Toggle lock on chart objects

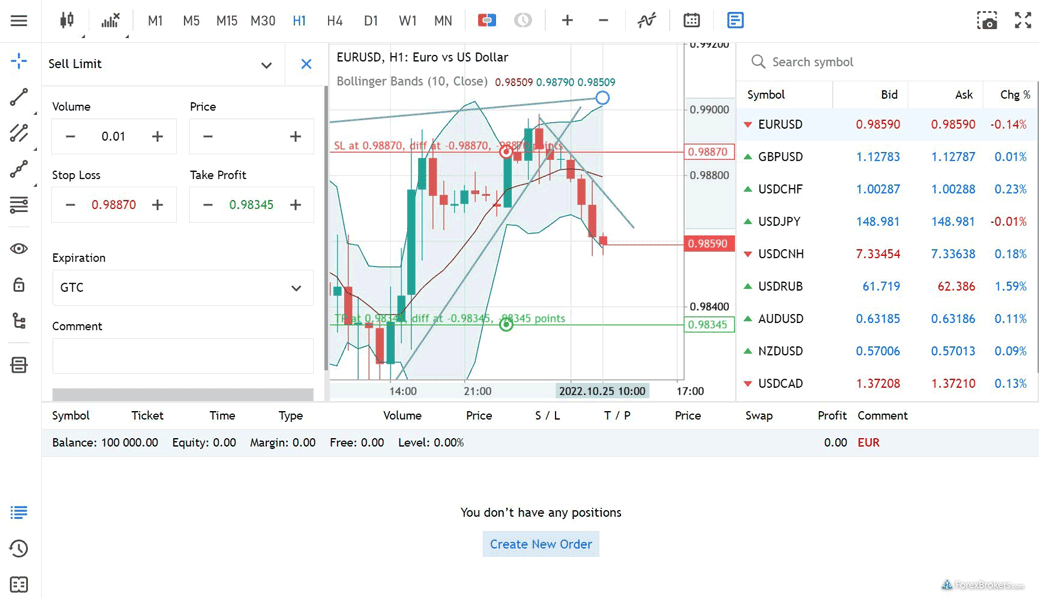click(x=19, y=285)
